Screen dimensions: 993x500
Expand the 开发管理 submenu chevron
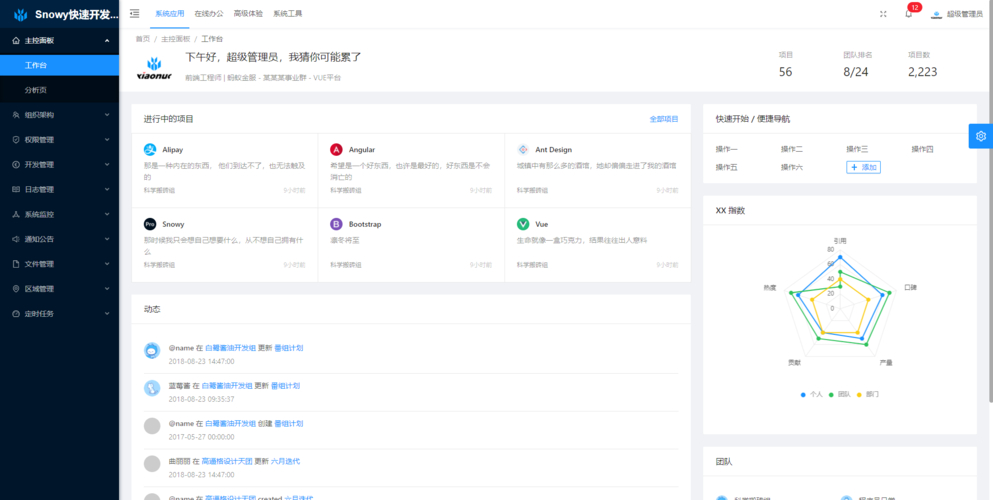pos(107,165)
